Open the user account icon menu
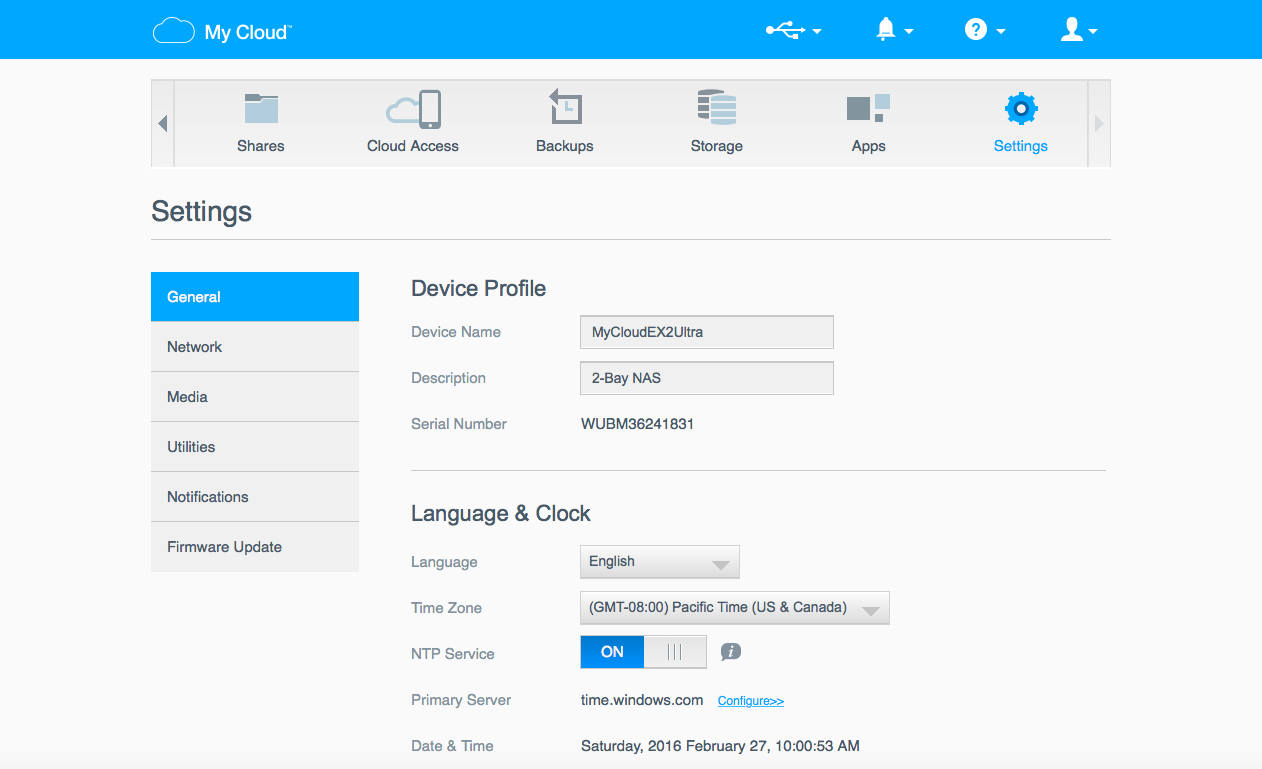Image resolution: width=1262 pixels, height=769 pixels. (1078, 30)
